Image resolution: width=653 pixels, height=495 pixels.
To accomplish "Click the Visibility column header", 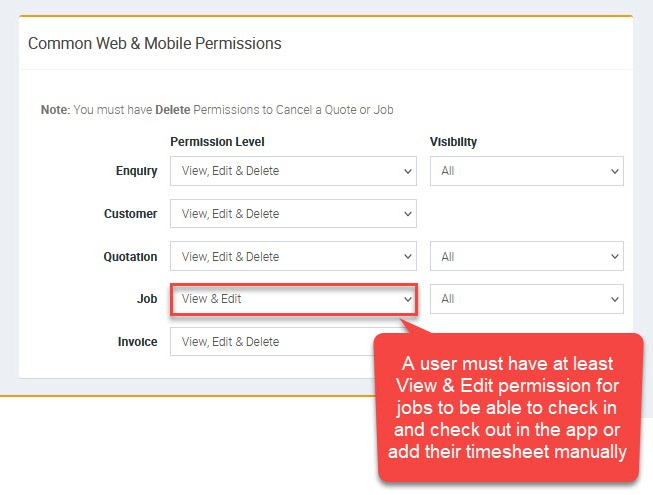I will tap(453, 142).
